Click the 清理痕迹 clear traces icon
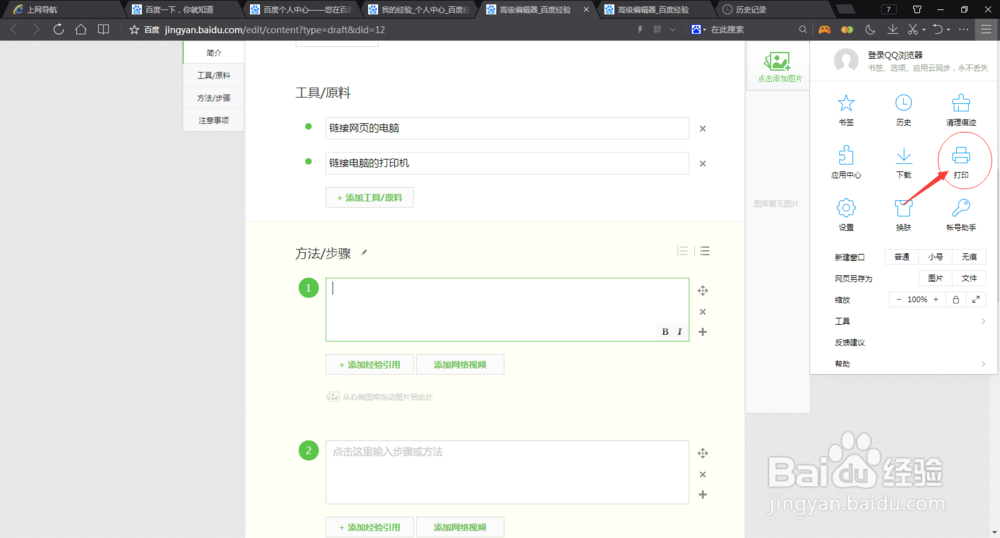 click(x=960, y=103)
